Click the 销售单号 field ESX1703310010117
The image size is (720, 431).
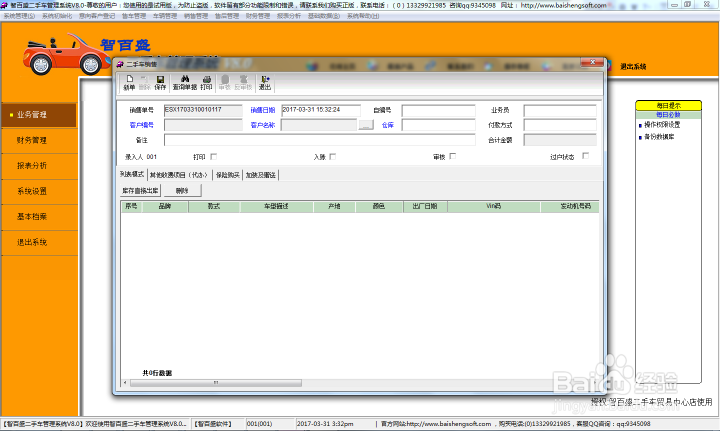point(203,110)
